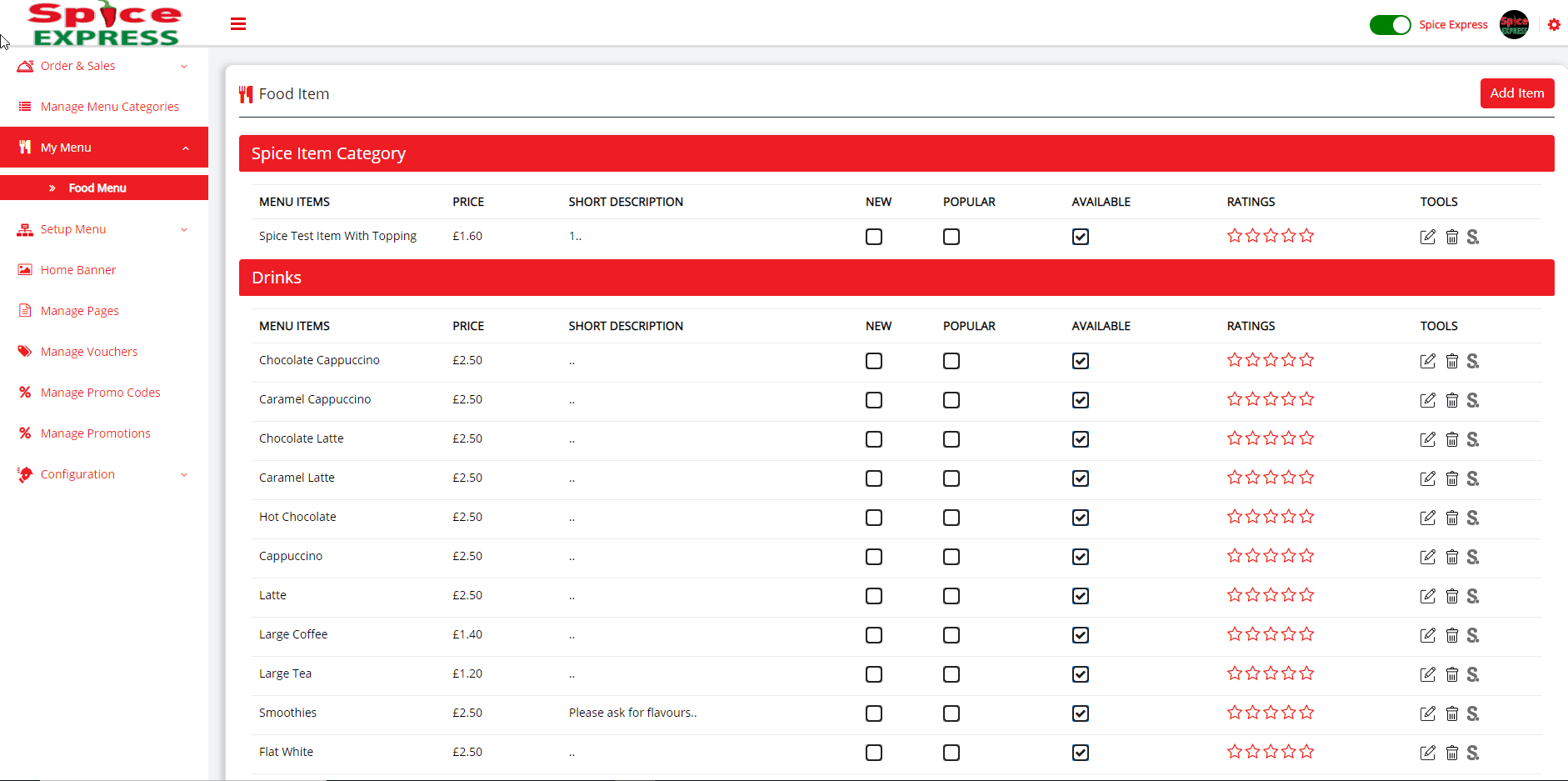Expand the Setup Menu section
1568x781 pixels.
104,229
